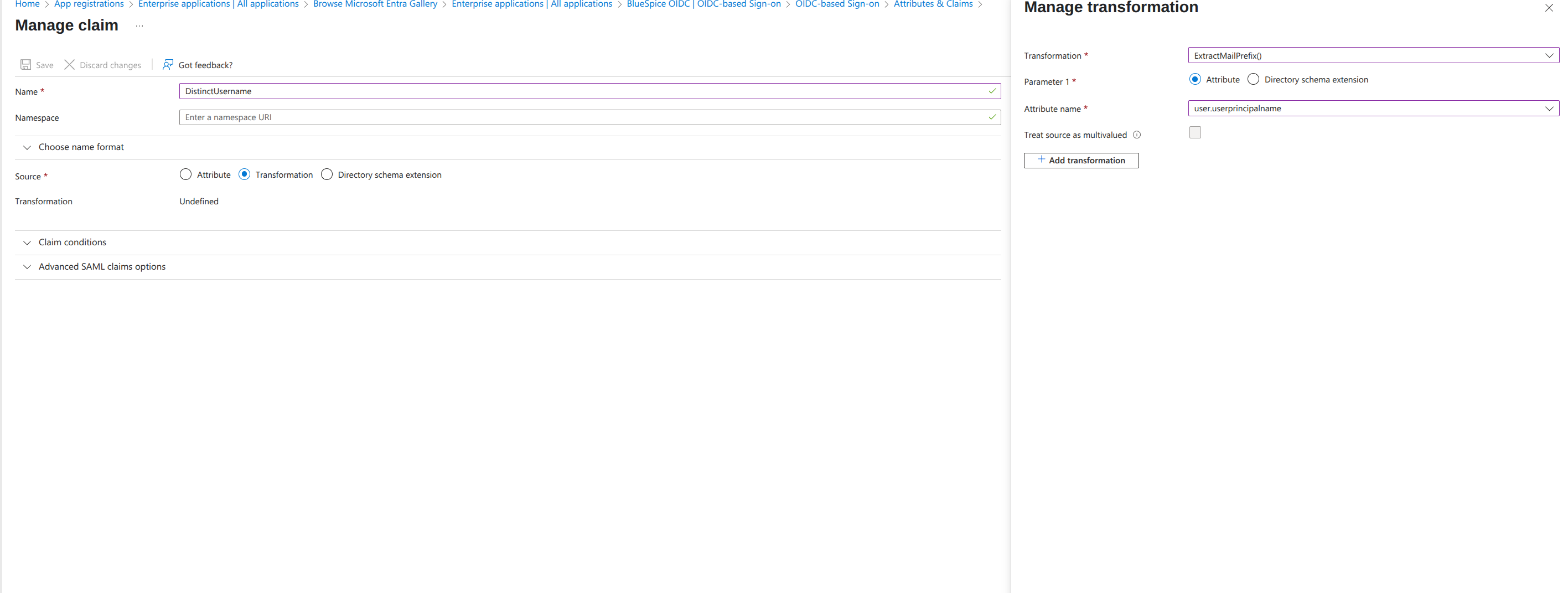1568x593 pixels.
Task: Click the Got feedback person icon
Action: pyautogui.click(x=168, y=65)
